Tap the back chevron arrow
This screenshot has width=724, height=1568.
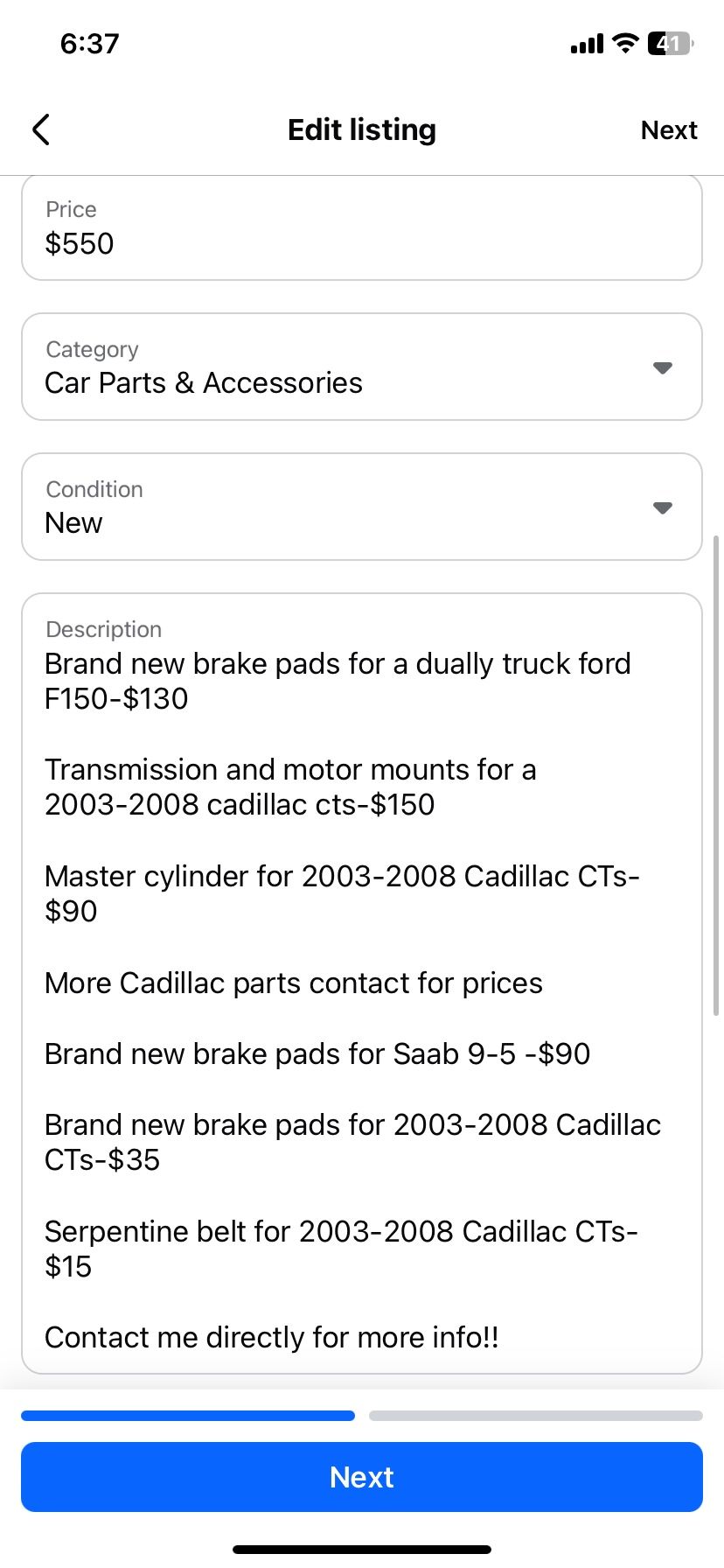click(x=41, y=129)
